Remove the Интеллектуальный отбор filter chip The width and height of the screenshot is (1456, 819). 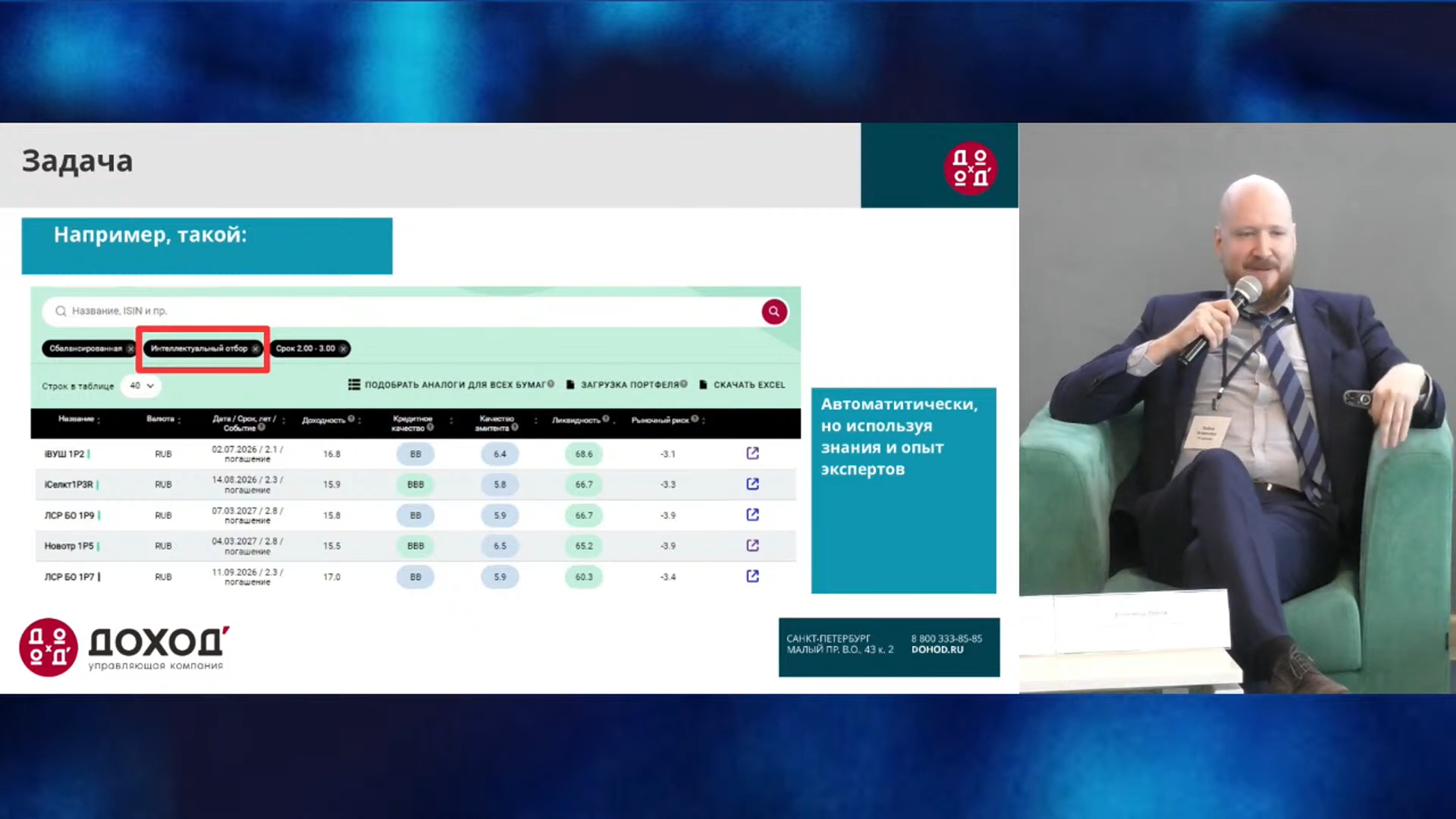pos(256,349)
